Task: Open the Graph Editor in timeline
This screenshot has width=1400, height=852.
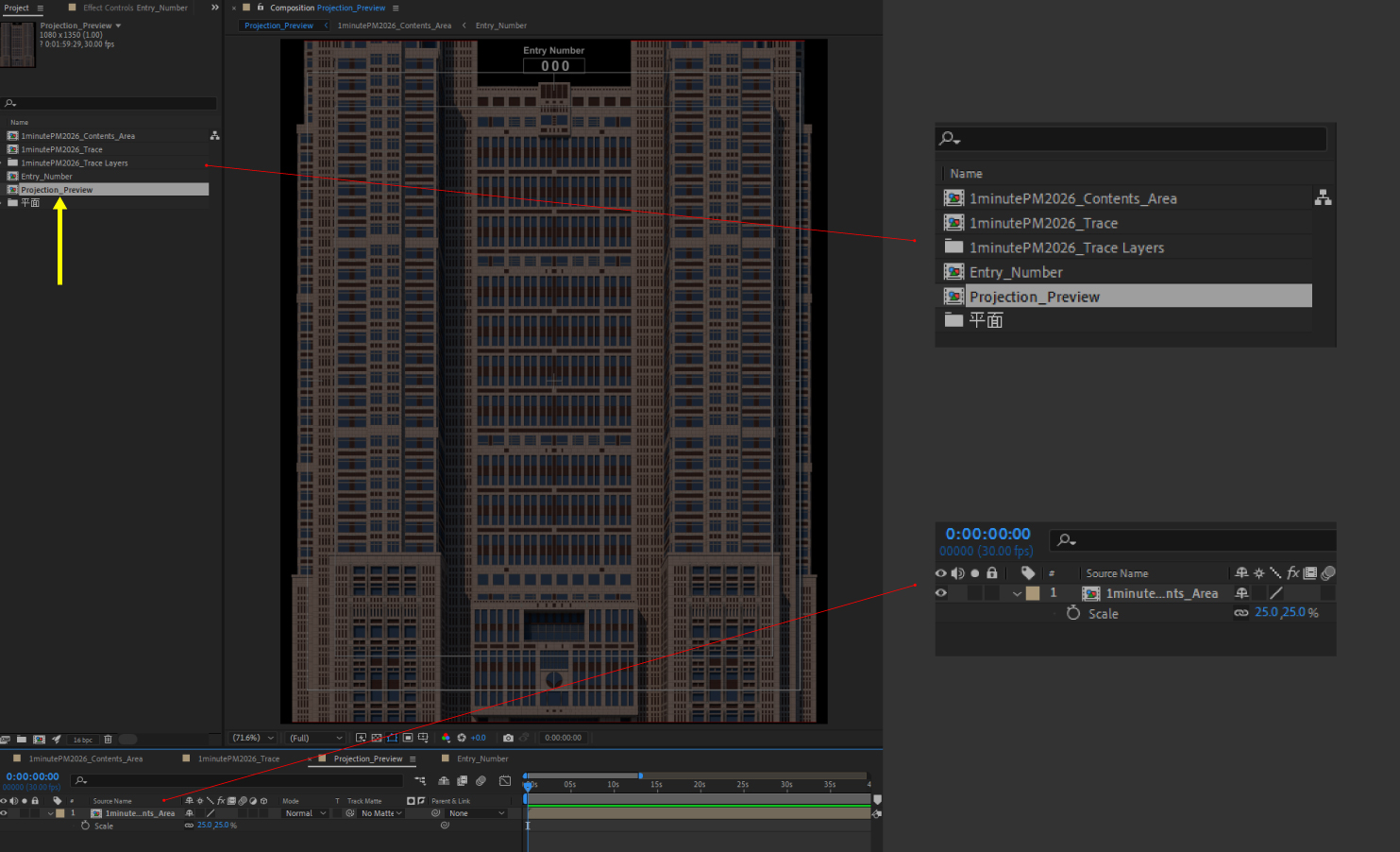Action: click(x=505, y=780)
